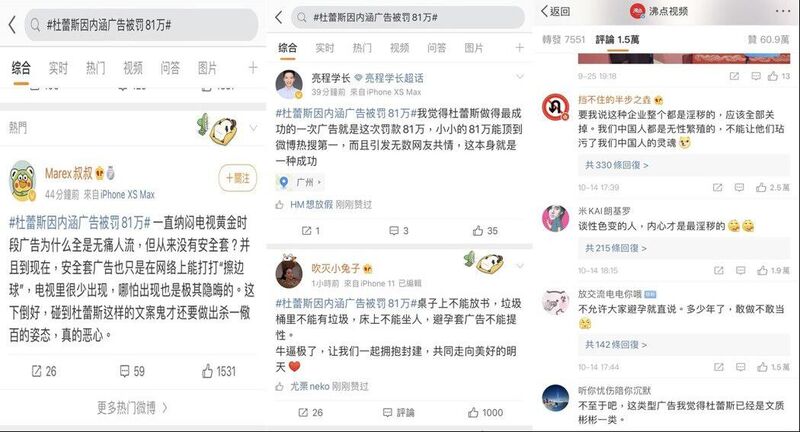
Task: Open the three-dot more menu beside 沸点视频
Action: click(783, 11)
